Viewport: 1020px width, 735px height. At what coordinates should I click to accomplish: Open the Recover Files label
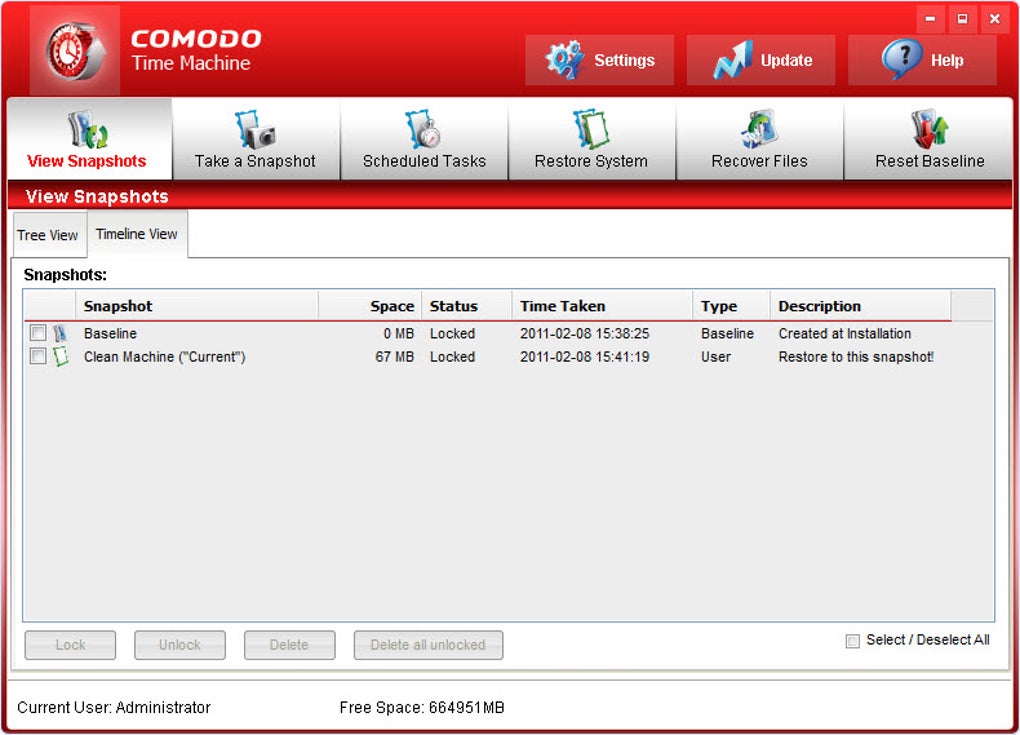(759, 161)
